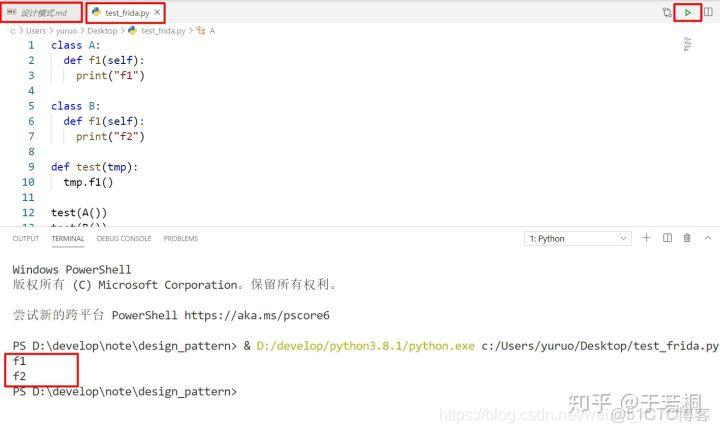The image size is (720, 433).
Task: Click the class 'A' breadcrumb symbol
Action: click(x=212, y=31)
